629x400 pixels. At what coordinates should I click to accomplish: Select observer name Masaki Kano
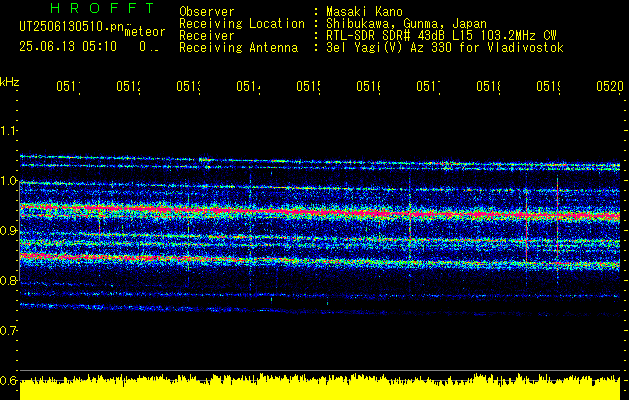pos(364,12)
